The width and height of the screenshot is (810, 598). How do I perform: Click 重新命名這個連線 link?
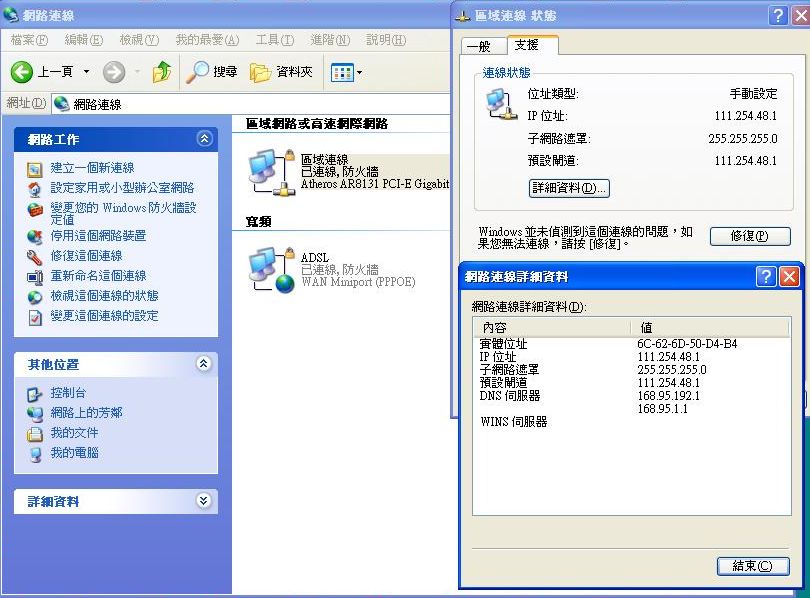98,276
